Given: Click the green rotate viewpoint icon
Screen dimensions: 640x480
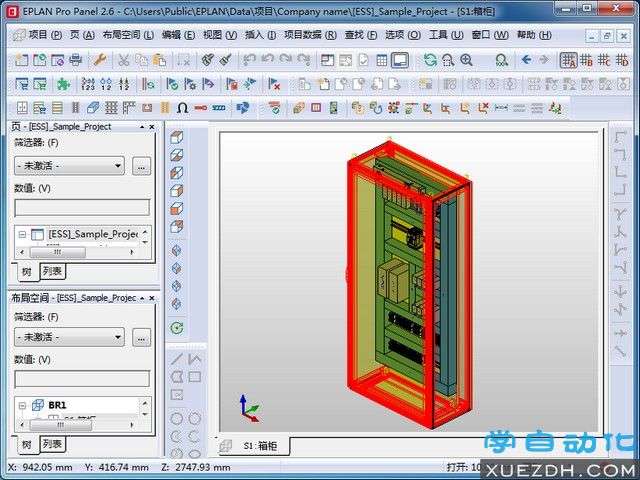Looking at the screenshot, I should [x=177, y=328].
